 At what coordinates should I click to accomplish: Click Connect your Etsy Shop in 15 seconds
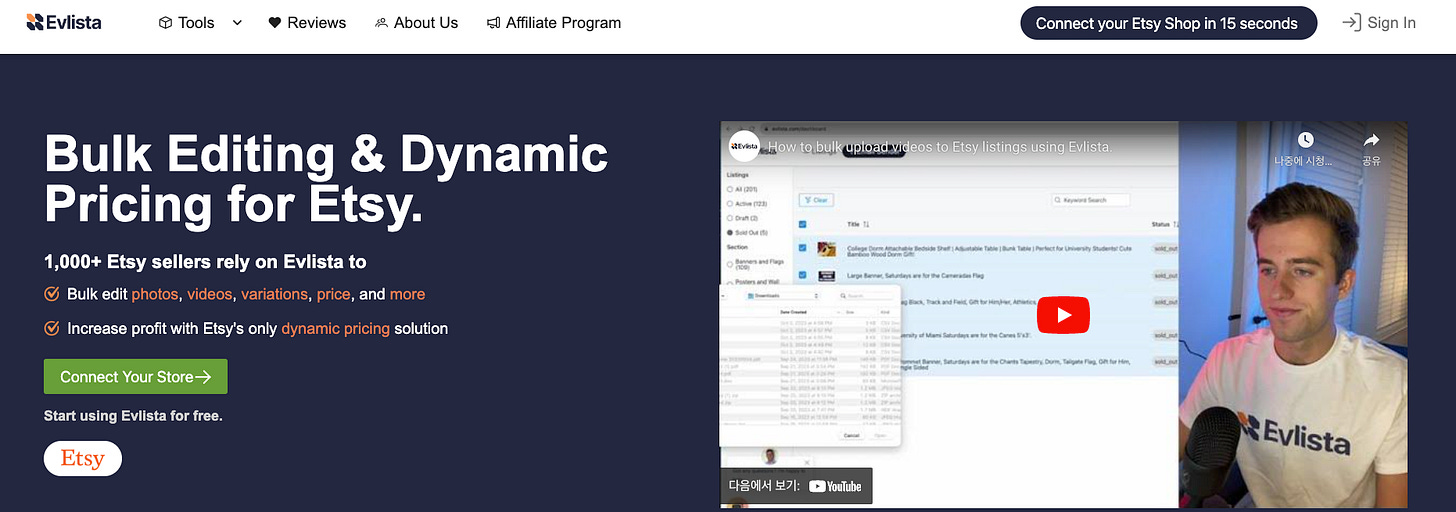(x=1168, y=23)
